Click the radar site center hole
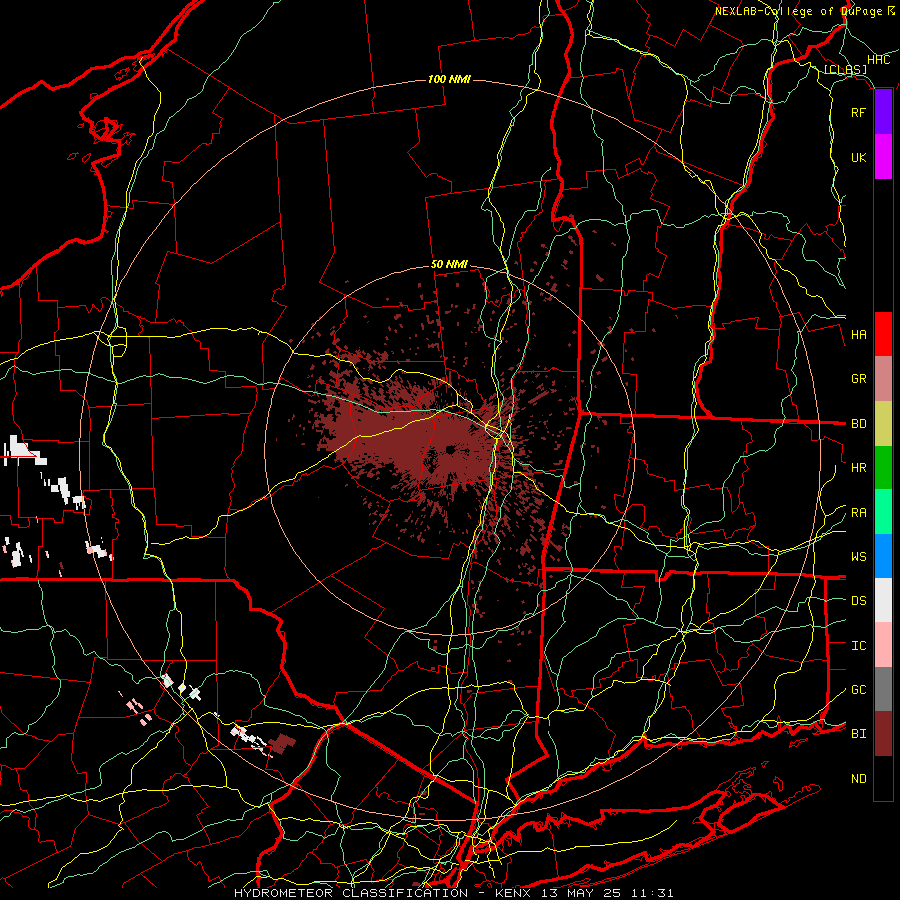This screenshot has height=900, width=900. 451,451
